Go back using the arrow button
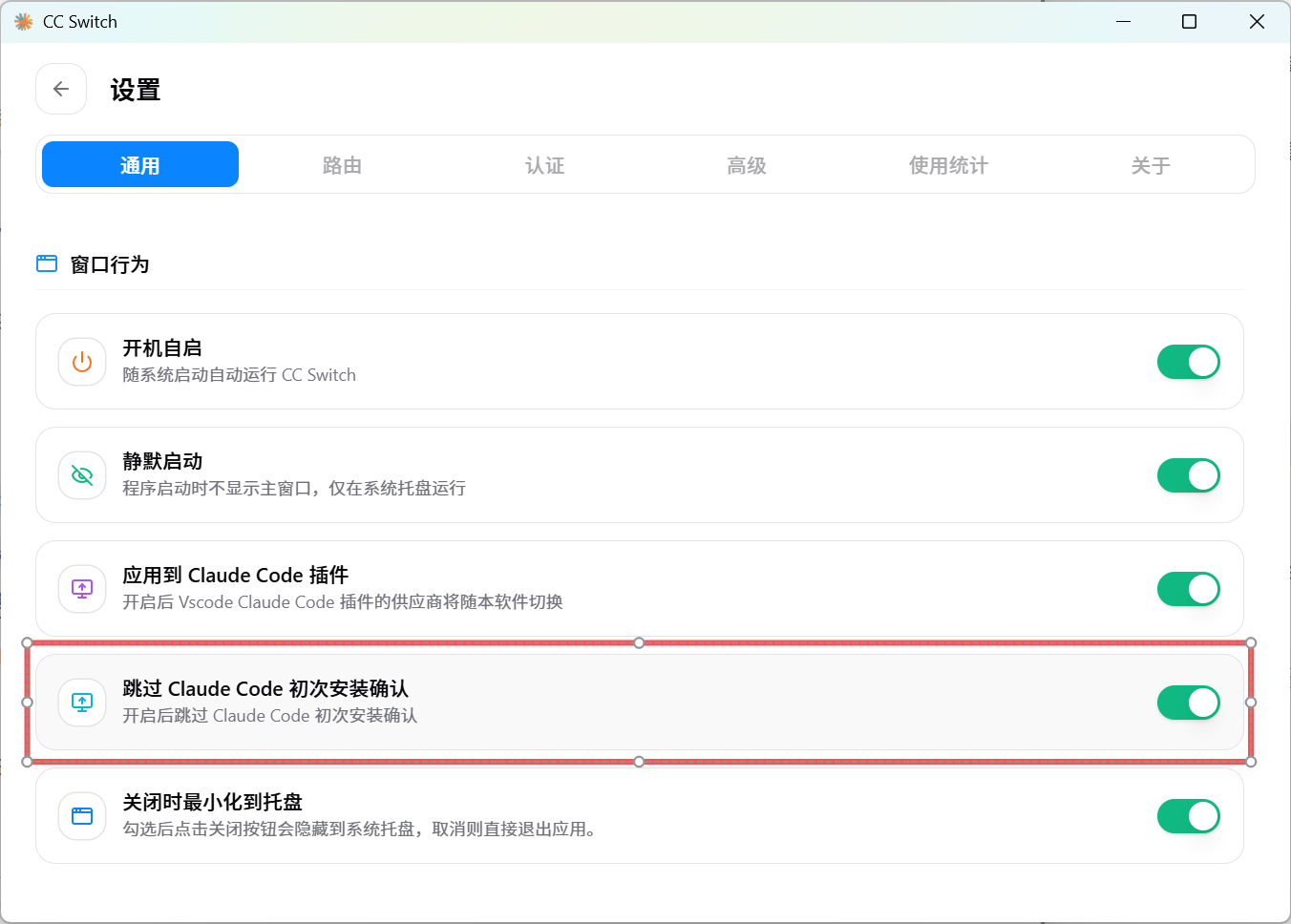Screen dimensions: 1291x924 (x=61, y=89)
